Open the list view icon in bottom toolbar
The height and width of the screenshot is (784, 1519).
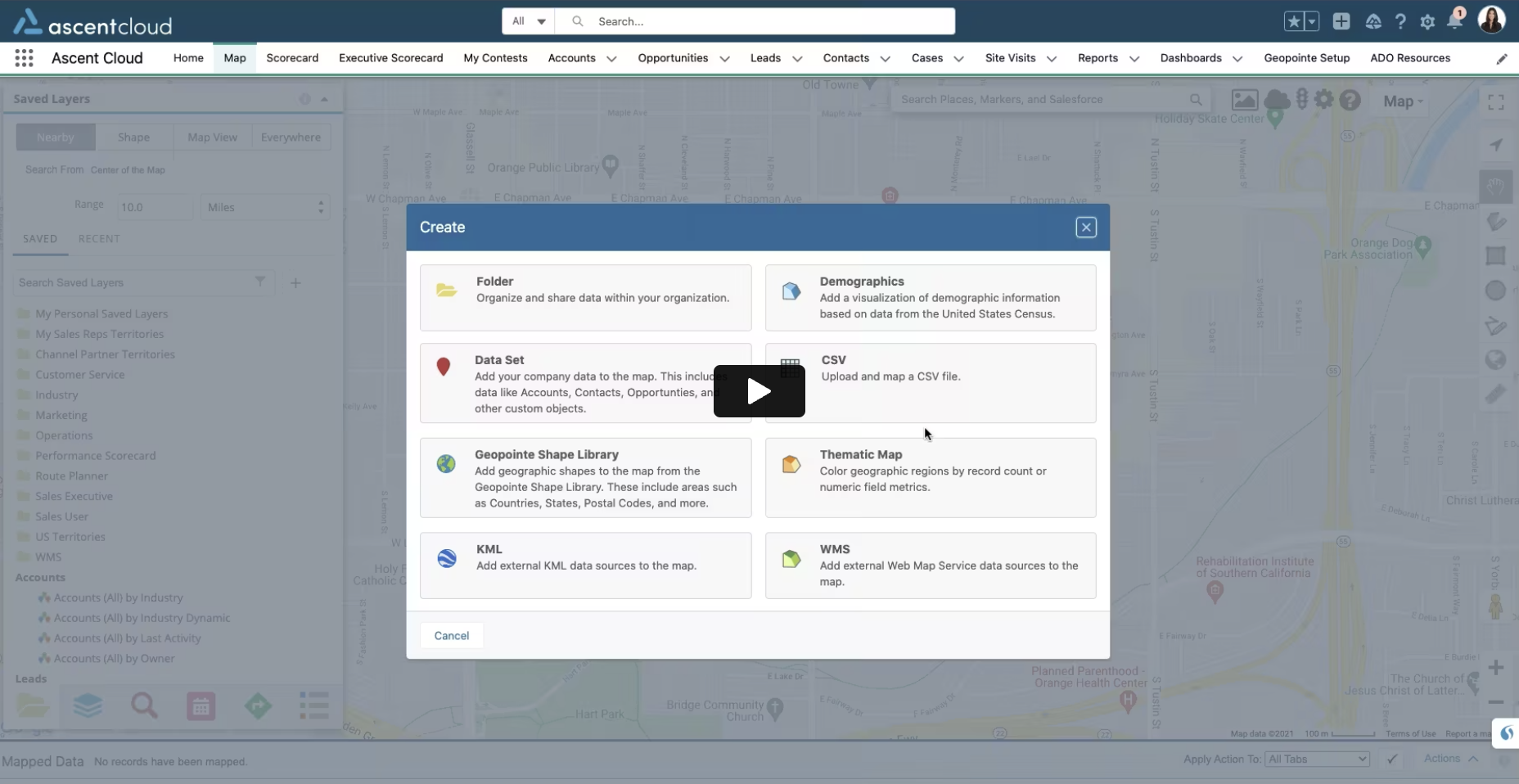point(313,705)
